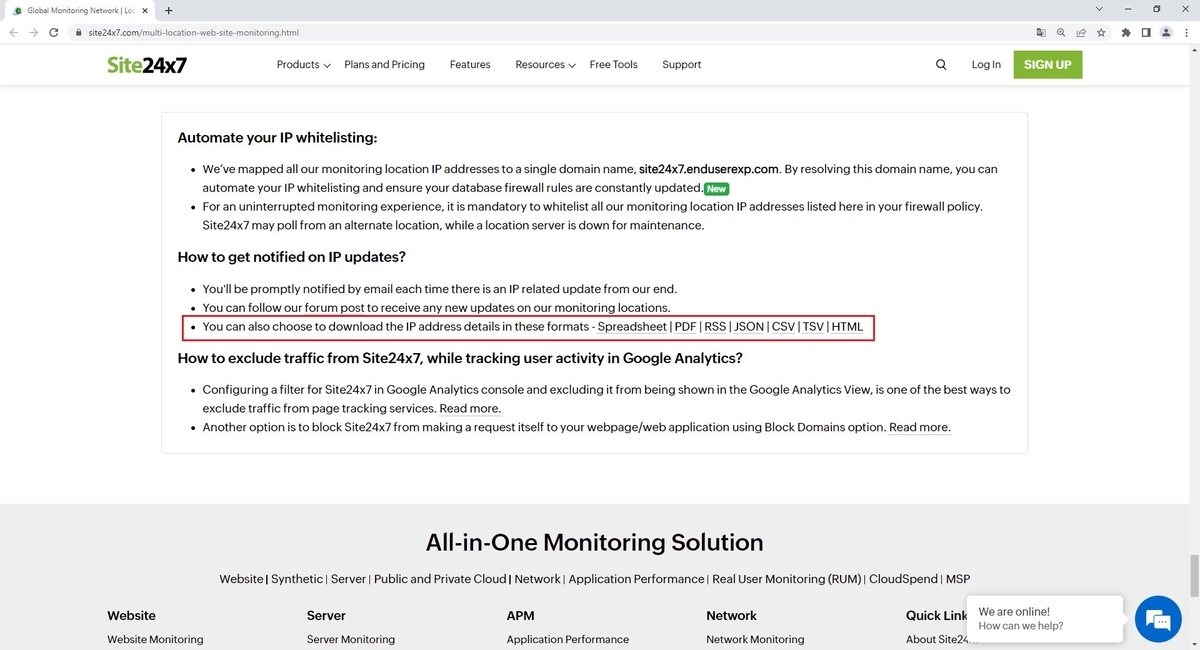Open Real User Monitoring (RUM) link
This screenshot has width=1200, height=650.
(x=787, y=579)
